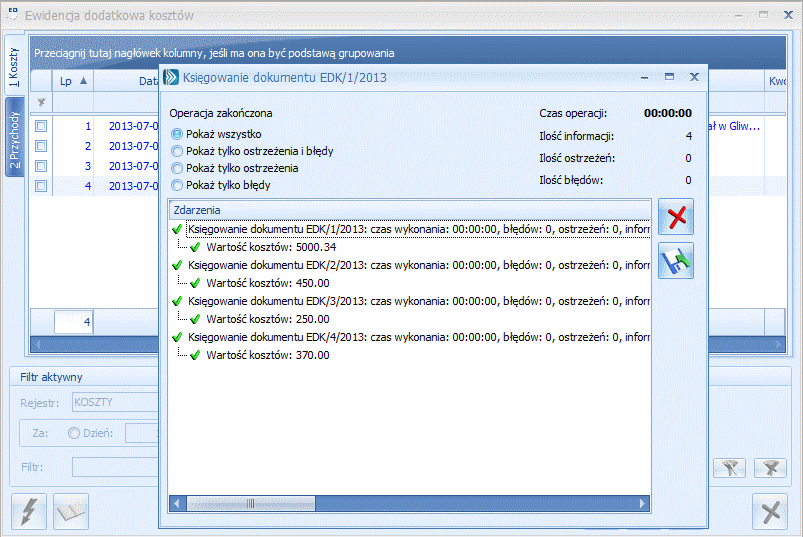Click Wartość kosztów: 450.00 entry
The height and width of the screenshot is (537, 803).
coord(268,283)
